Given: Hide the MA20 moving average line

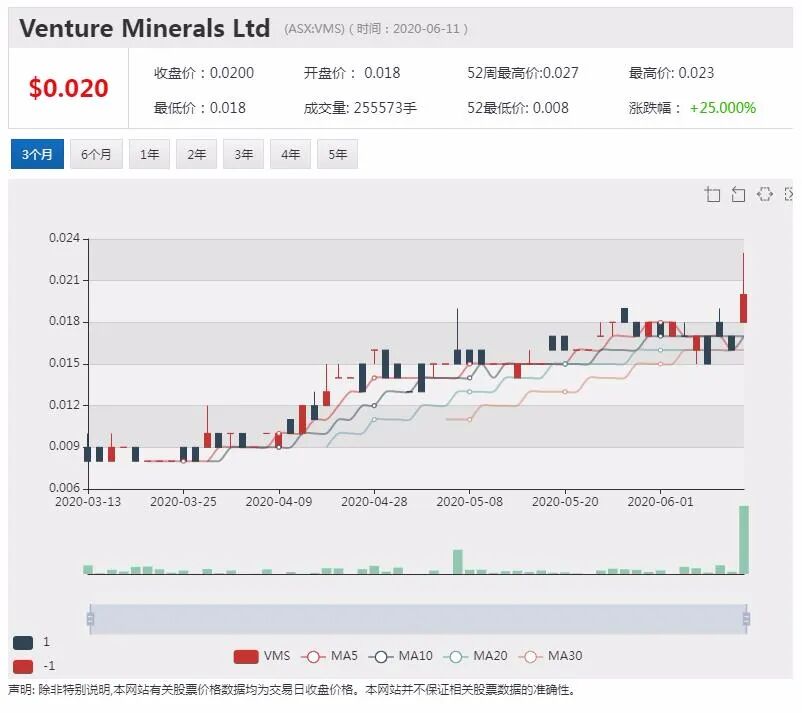Looking at the screenshot, I should point(475,656).
